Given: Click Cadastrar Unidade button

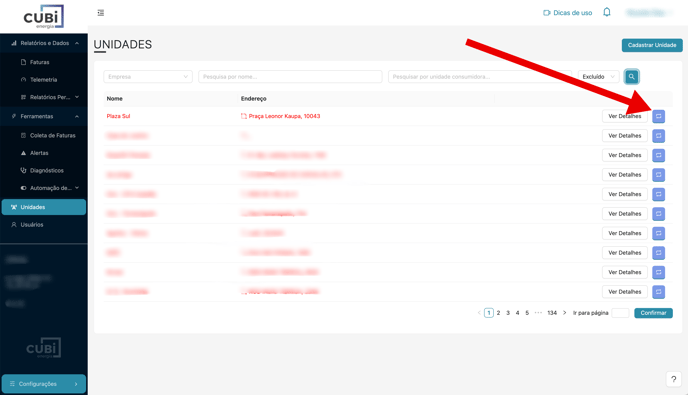Looking at the screenshot, I should [x=652, y=45].
